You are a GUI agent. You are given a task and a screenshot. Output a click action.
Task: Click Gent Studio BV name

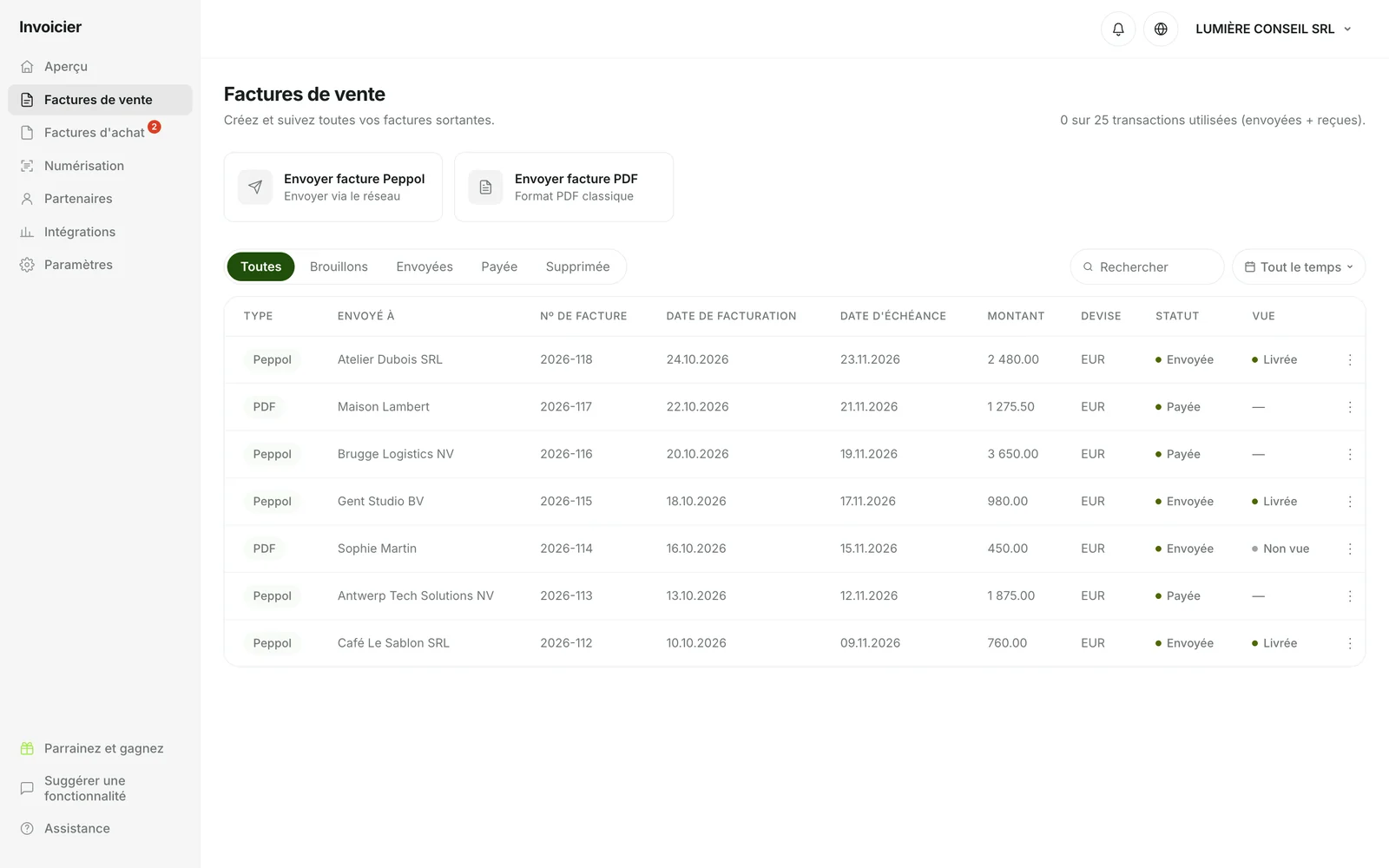coord(380,502)
